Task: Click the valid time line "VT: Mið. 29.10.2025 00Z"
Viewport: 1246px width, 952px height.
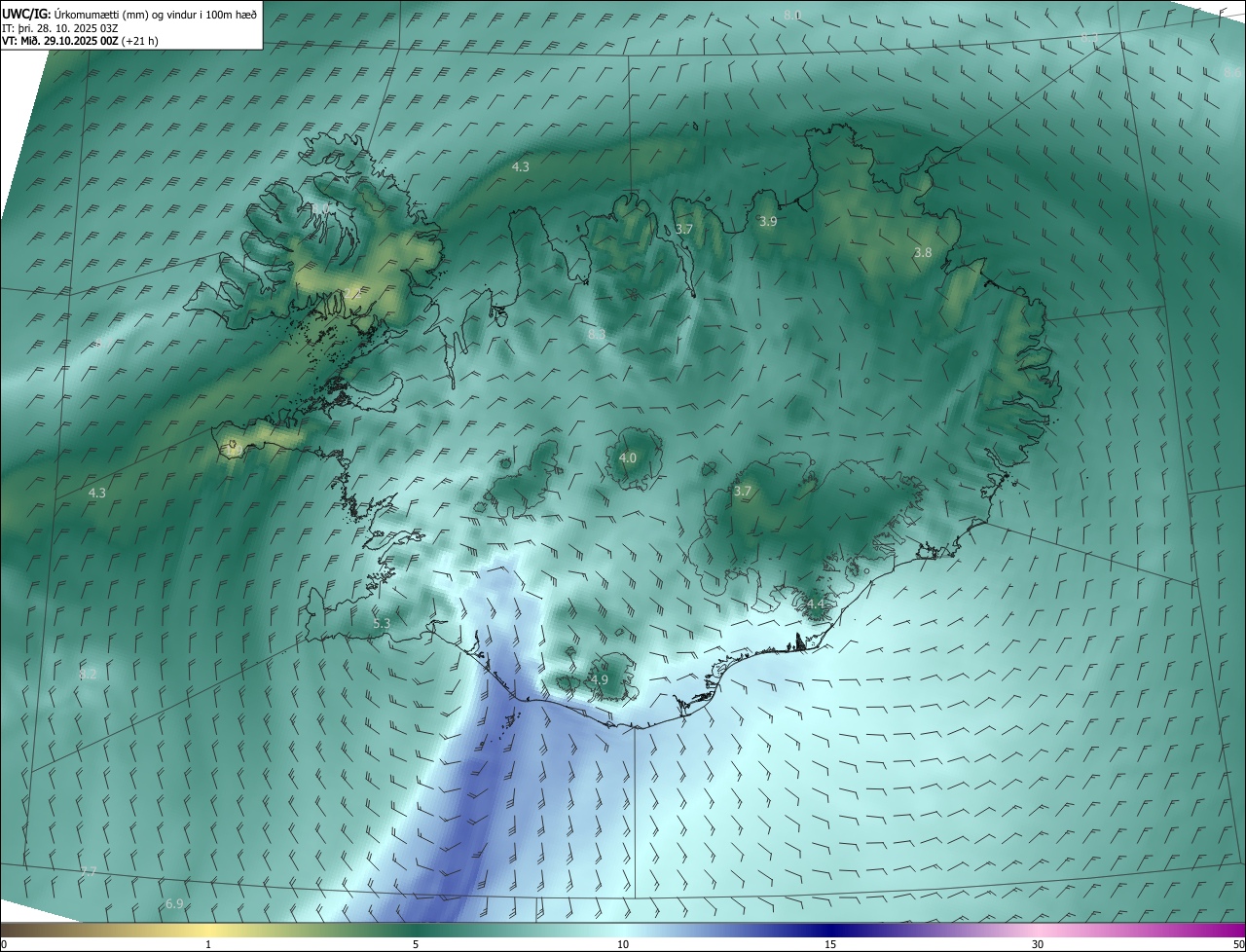Action: (60, 41)
